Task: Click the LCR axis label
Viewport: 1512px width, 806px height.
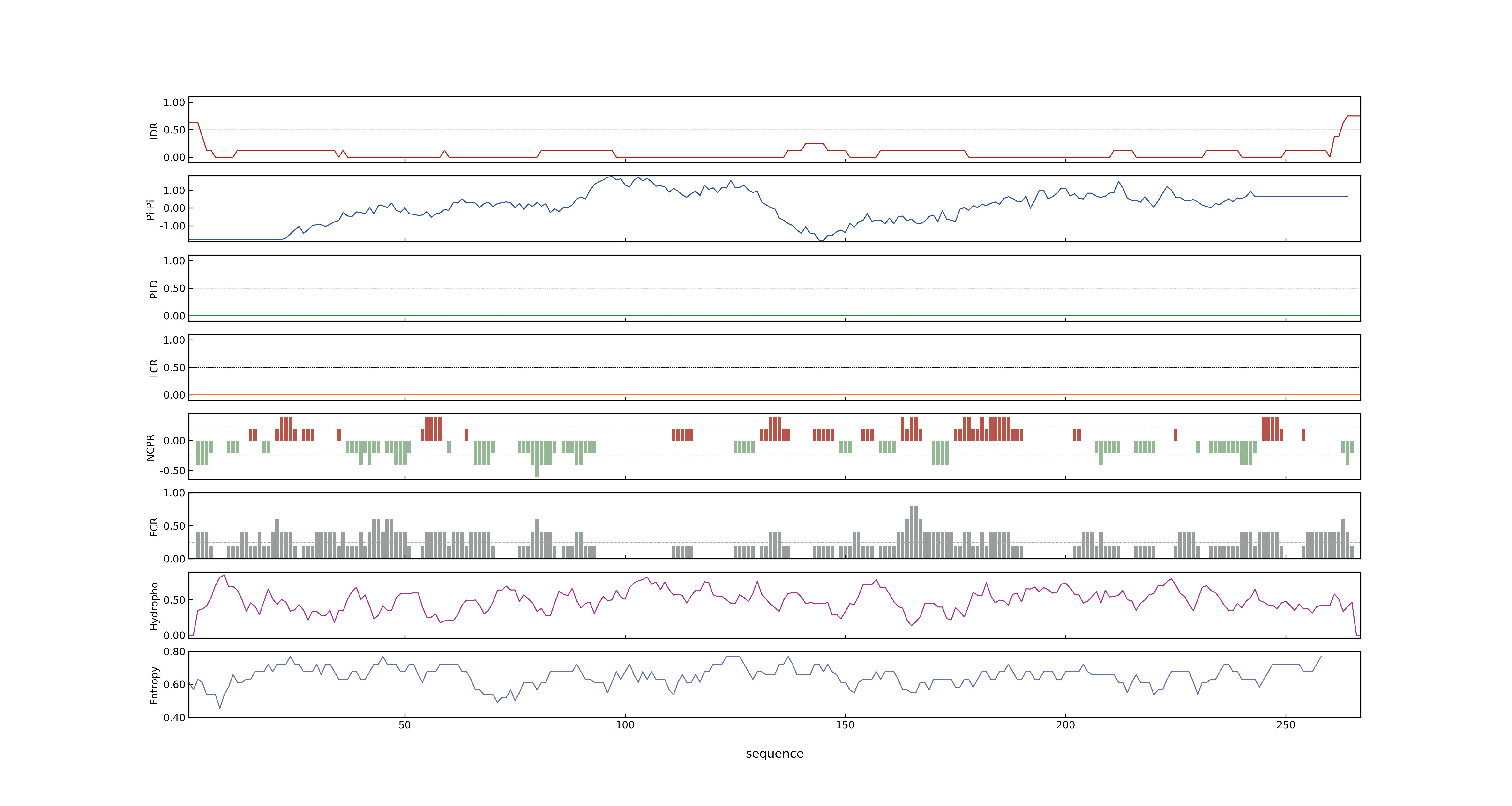Action: tap(154, 368)
